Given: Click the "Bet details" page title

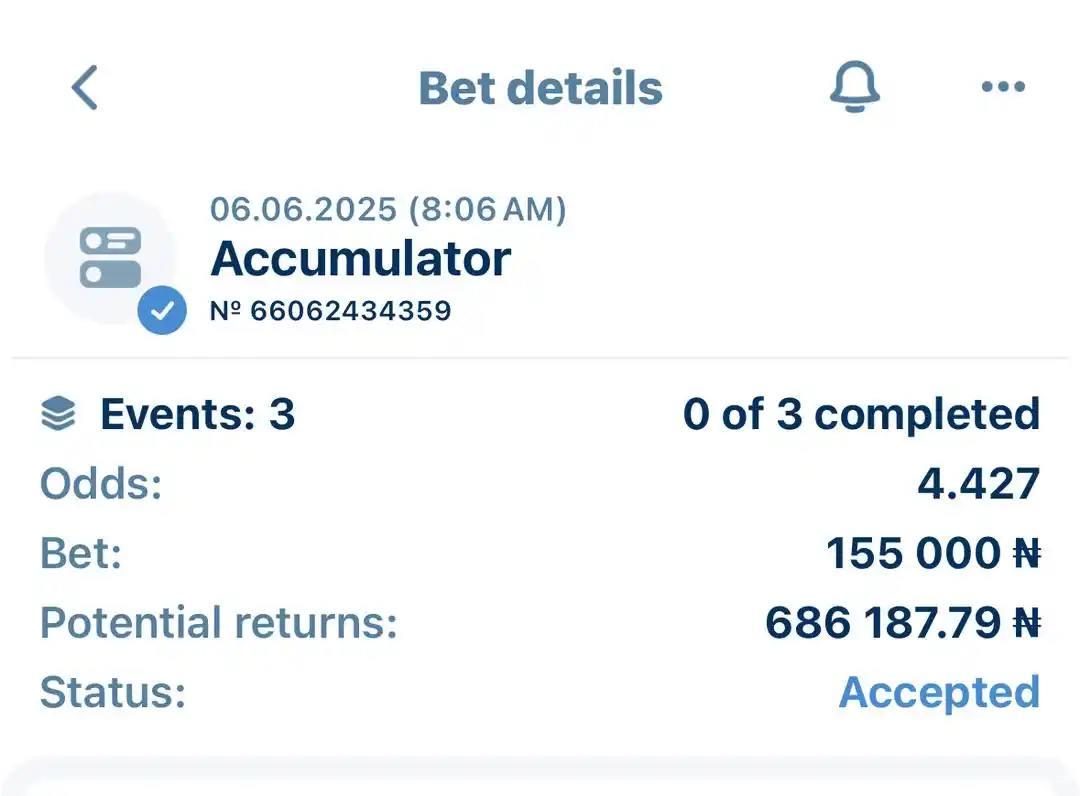Looking at the screenshot, I should click(x=540, y=88).
